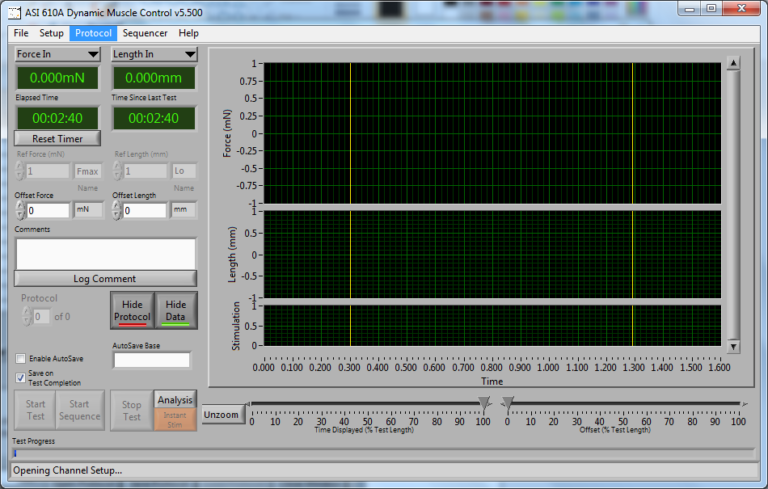This screenshot has height=489, width=768.
Task: Expand the Force In dropdown
Action: point(57,54)
